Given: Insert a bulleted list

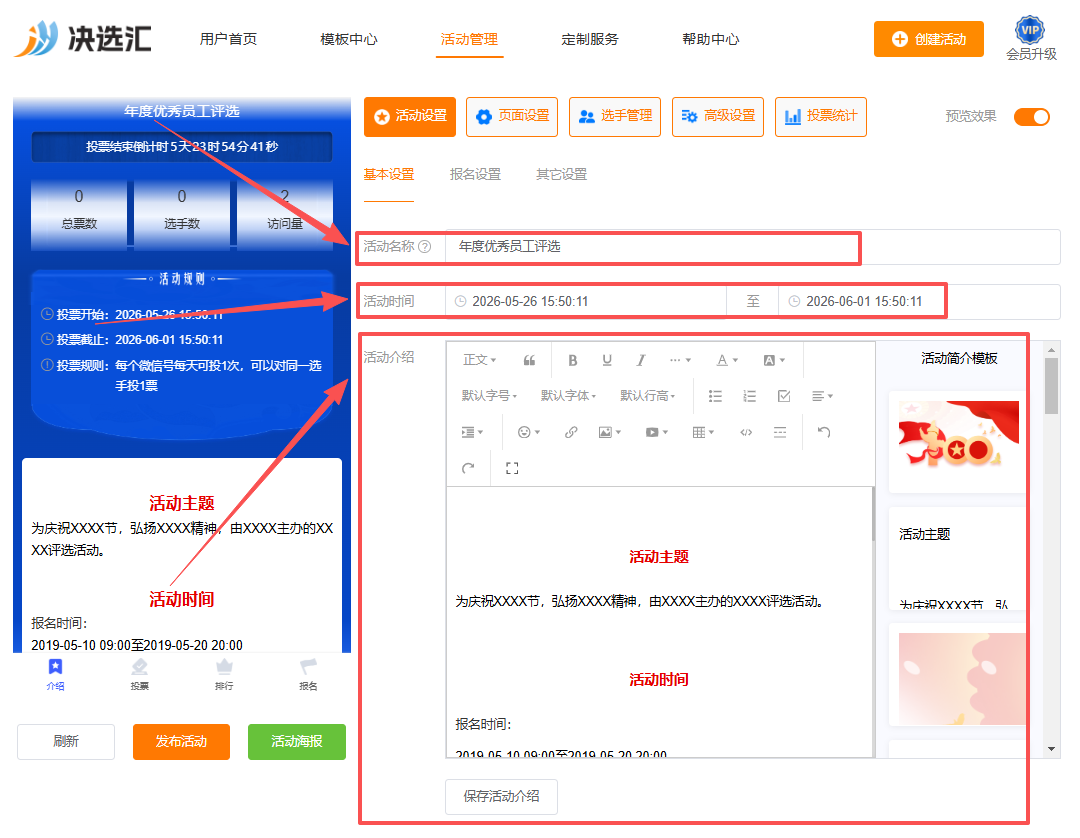Looking at the screenshot, I should pos(716,396).
